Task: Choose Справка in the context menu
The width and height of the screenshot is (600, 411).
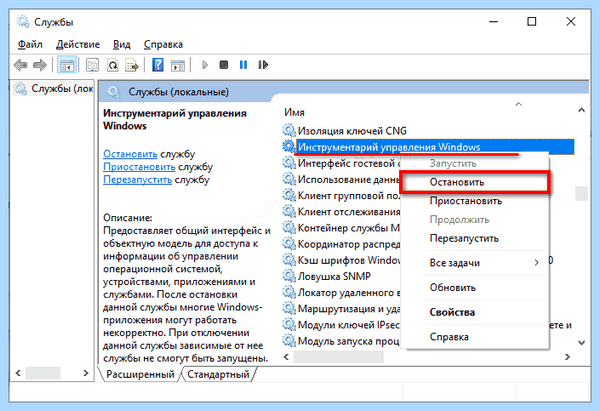Action: pyautogui.click(x=474, y=337)
